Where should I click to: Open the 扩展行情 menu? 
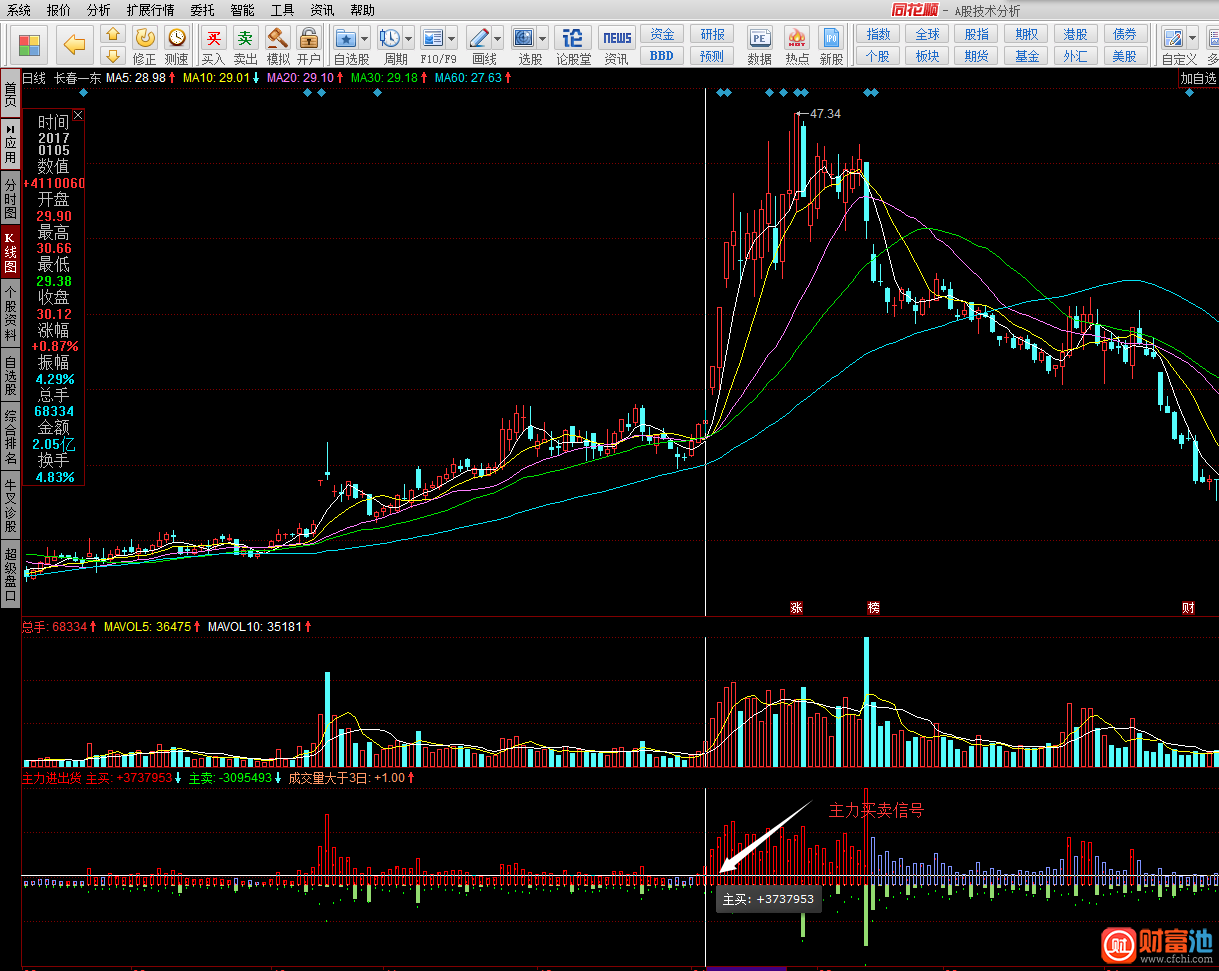150,10
